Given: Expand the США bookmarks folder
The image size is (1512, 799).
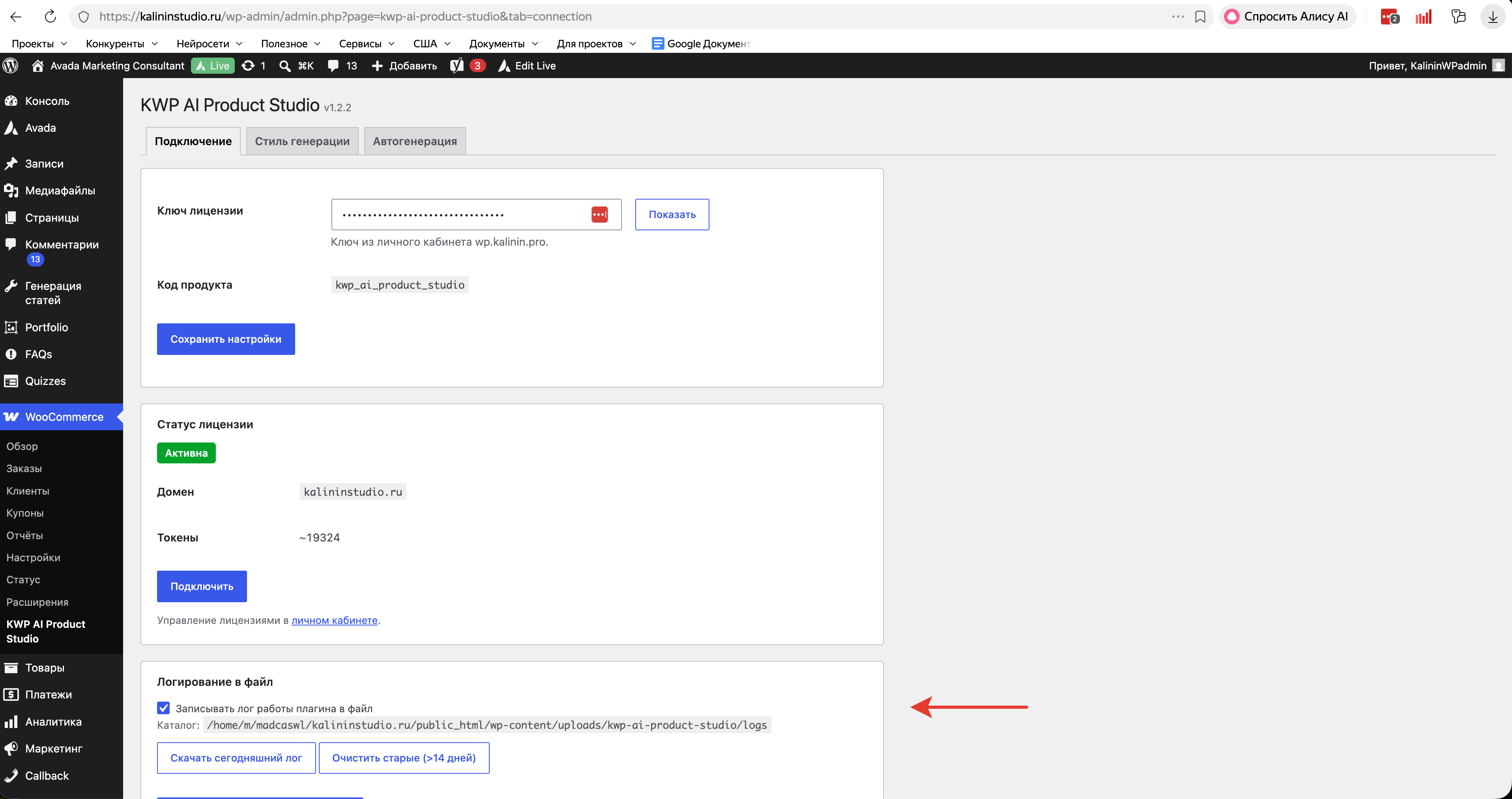Looking at the screenshot, I should click(431, 43).
